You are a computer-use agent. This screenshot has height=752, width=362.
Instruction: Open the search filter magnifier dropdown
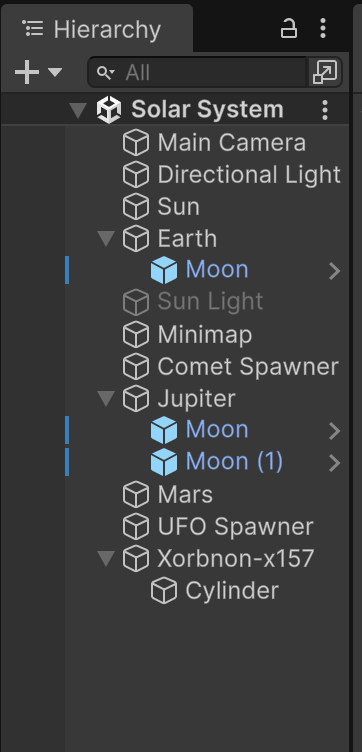click(x=105, y=72)
